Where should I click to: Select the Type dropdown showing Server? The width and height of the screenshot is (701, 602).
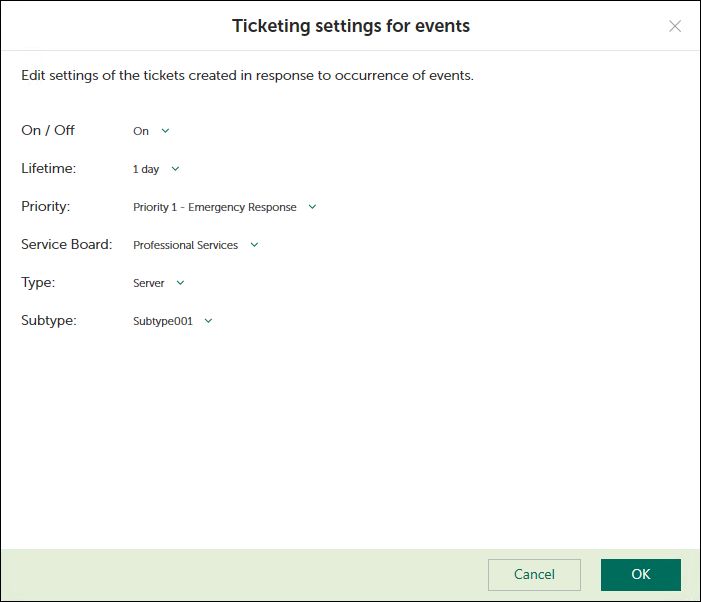click(148, 283)
